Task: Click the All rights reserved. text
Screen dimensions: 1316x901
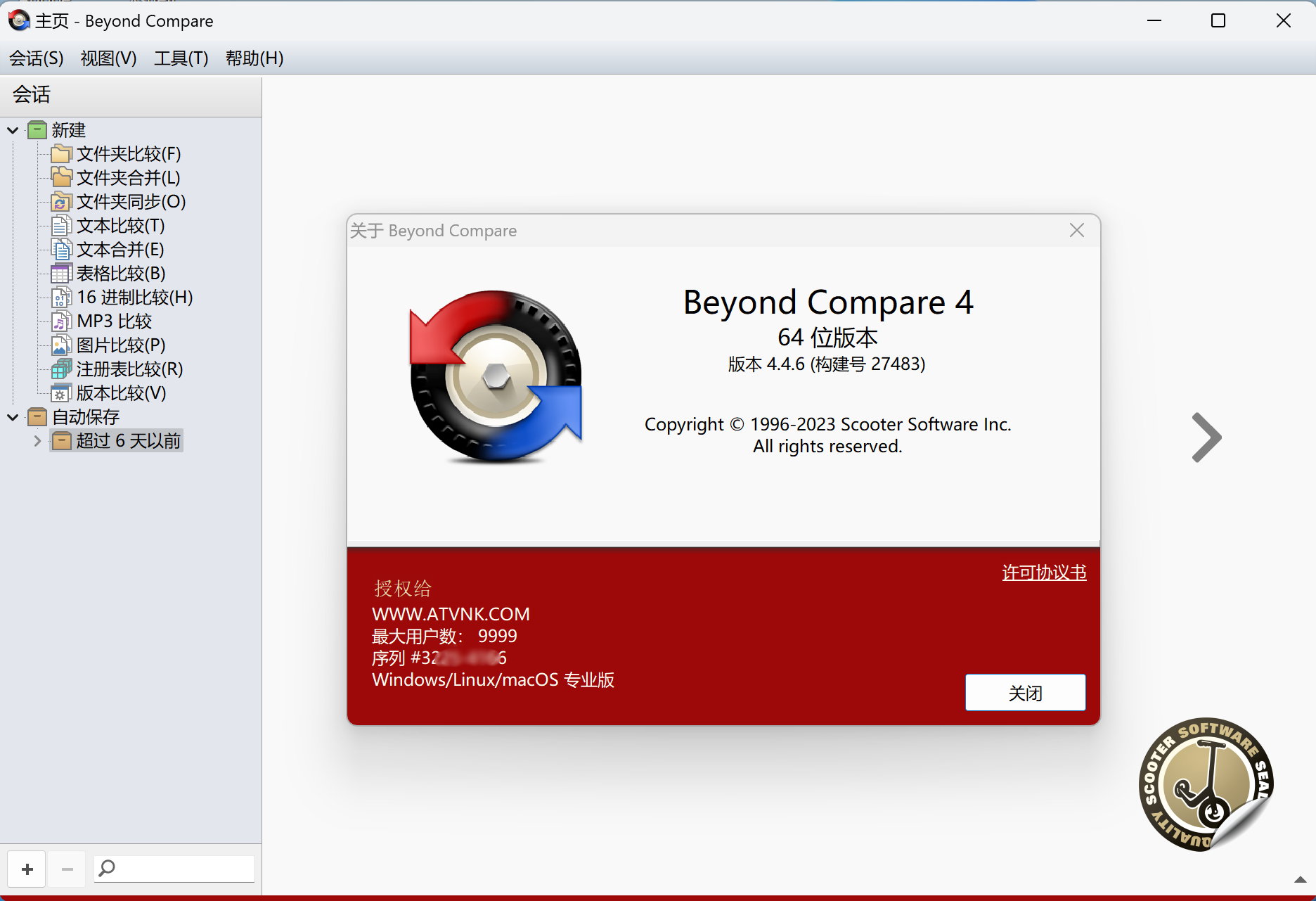Action: point(827,447)
